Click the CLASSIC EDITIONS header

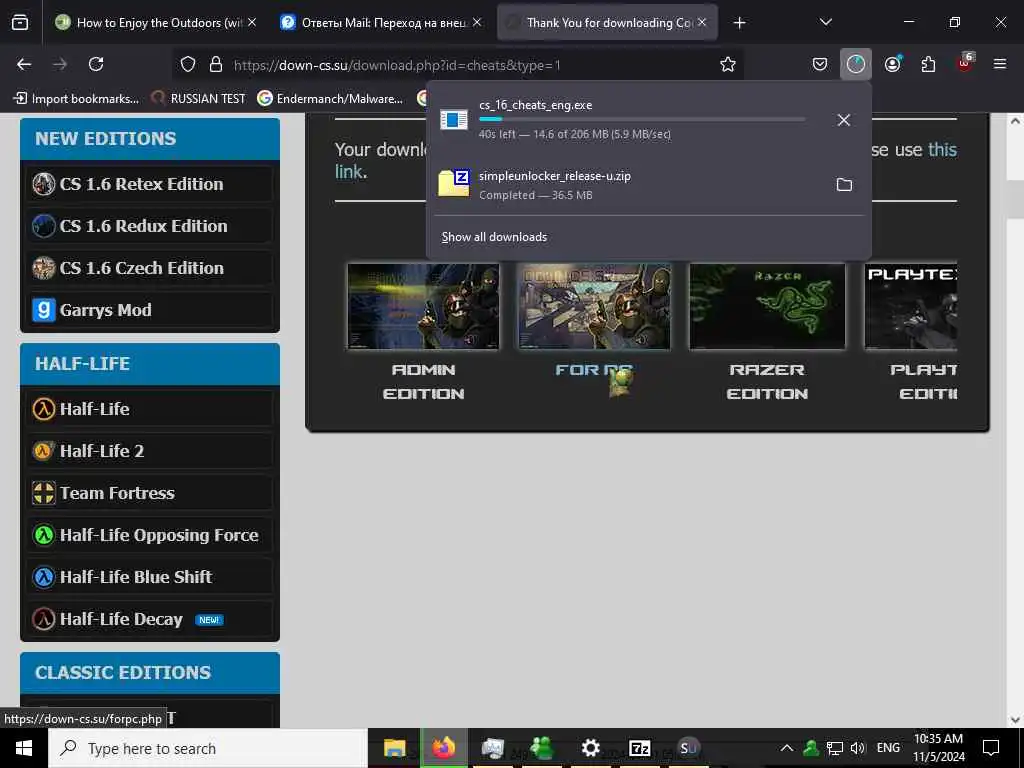[150, 673]
